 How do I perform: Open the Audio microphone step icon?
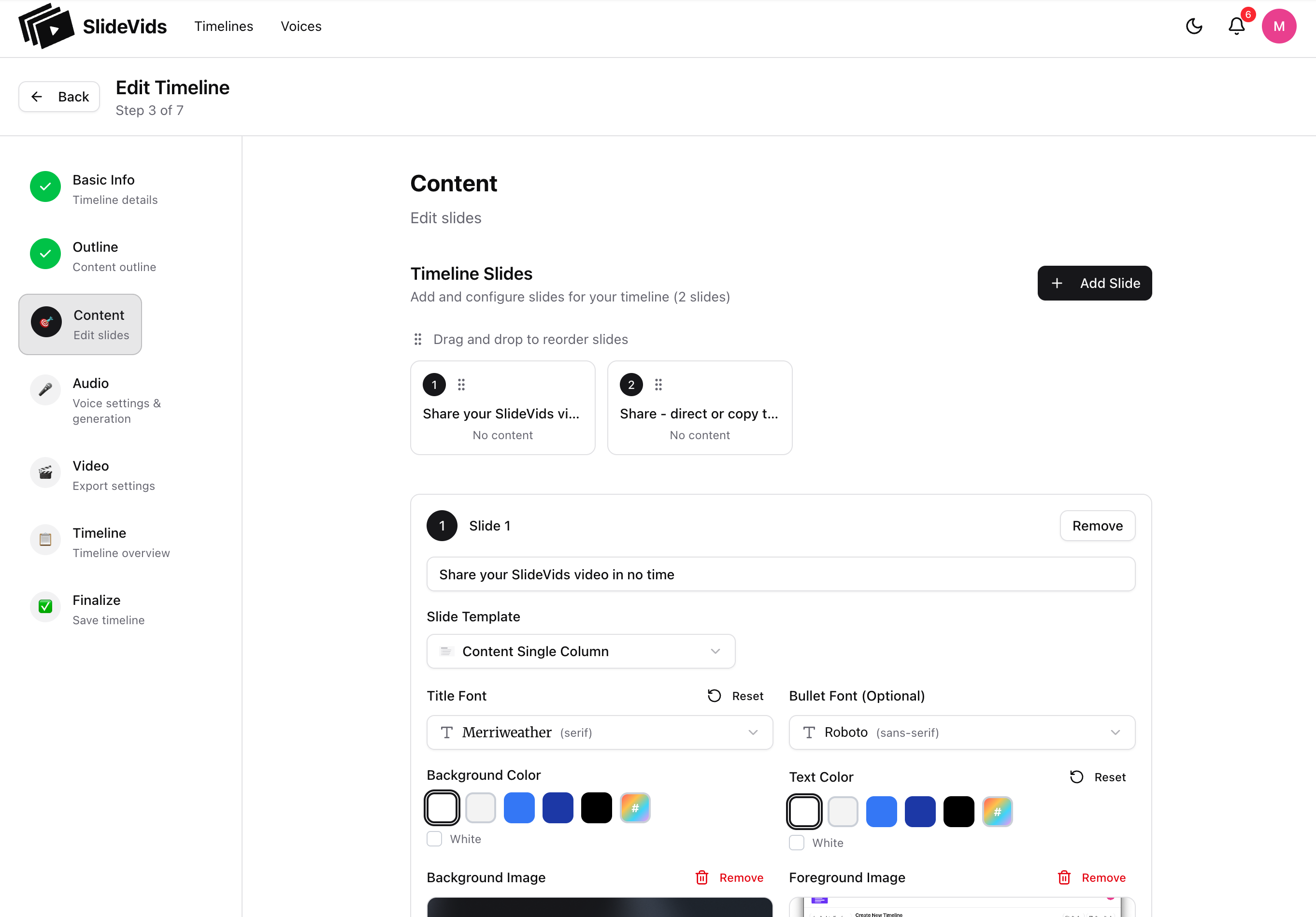coord(45,390)
